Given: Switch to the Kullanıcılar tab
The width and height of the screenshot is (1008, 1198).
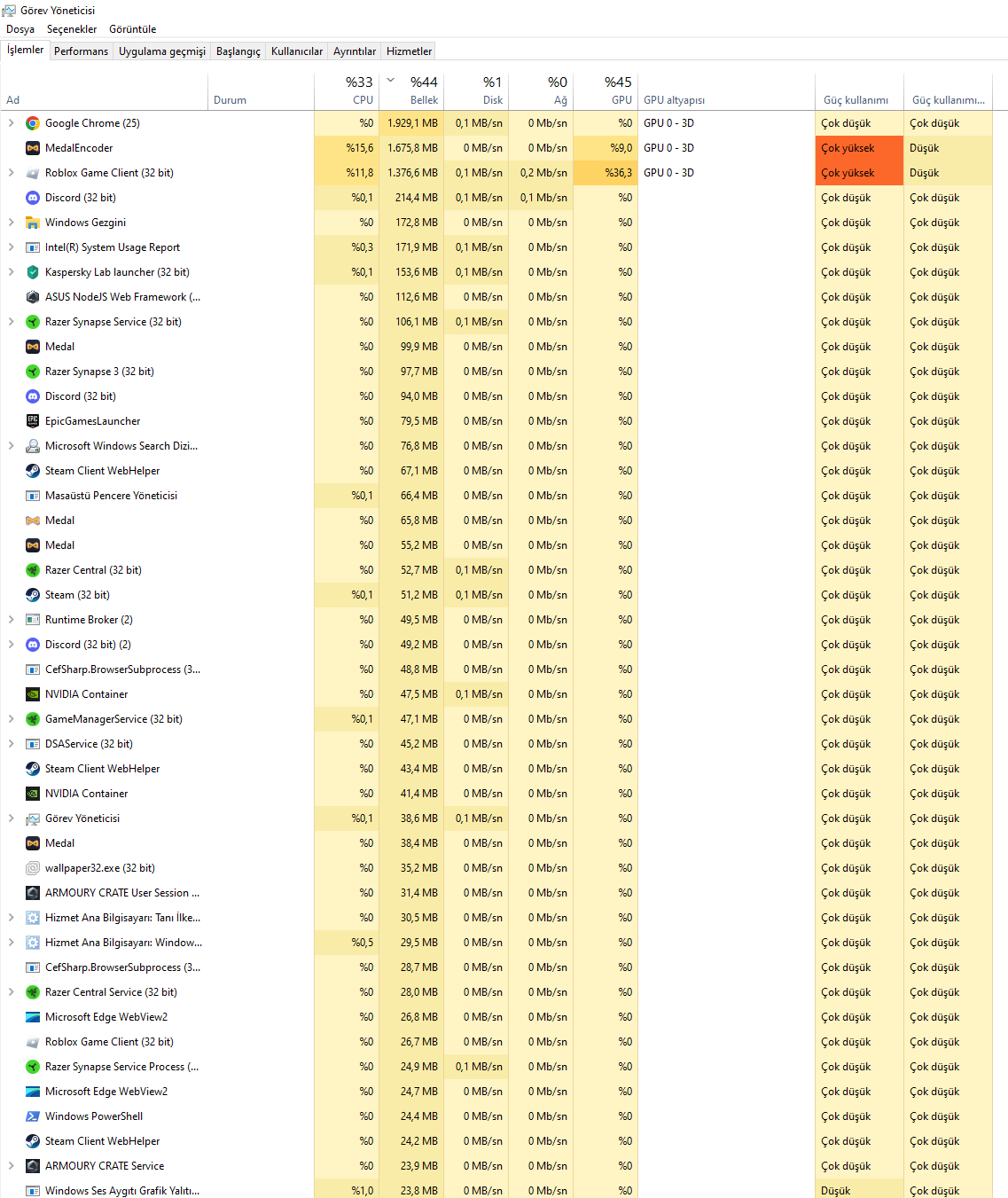Looking at the screenshot, I should coord(297,51).
